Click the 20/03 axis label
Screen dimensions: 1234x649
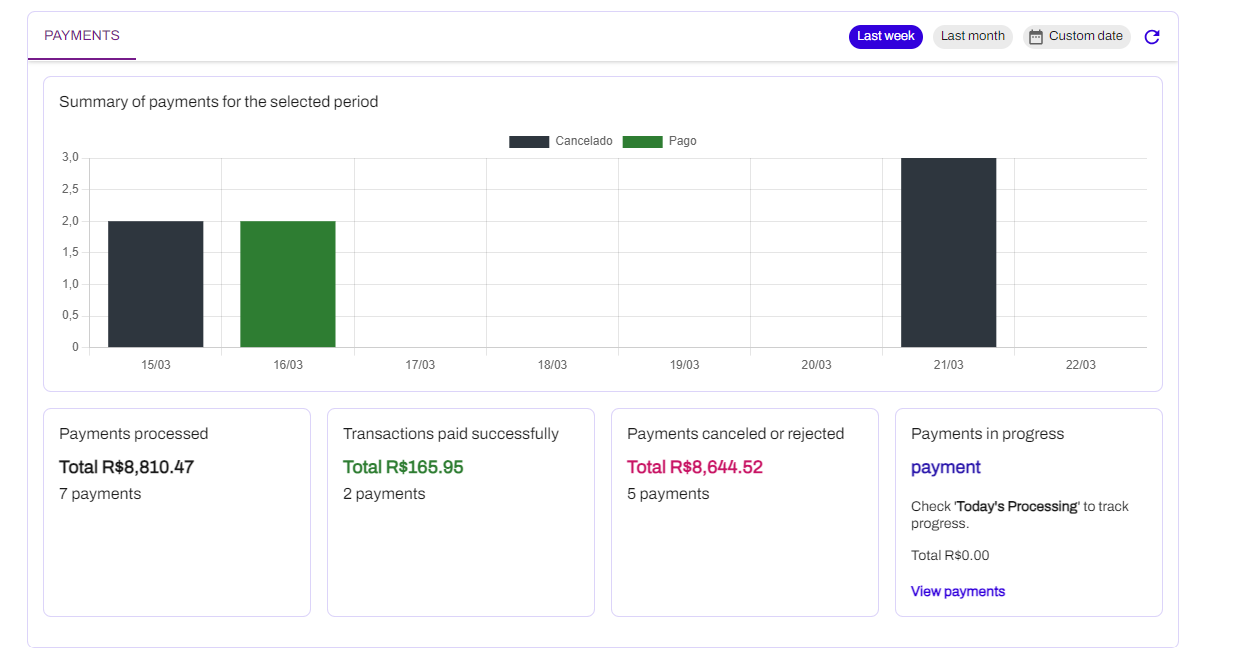816,365
